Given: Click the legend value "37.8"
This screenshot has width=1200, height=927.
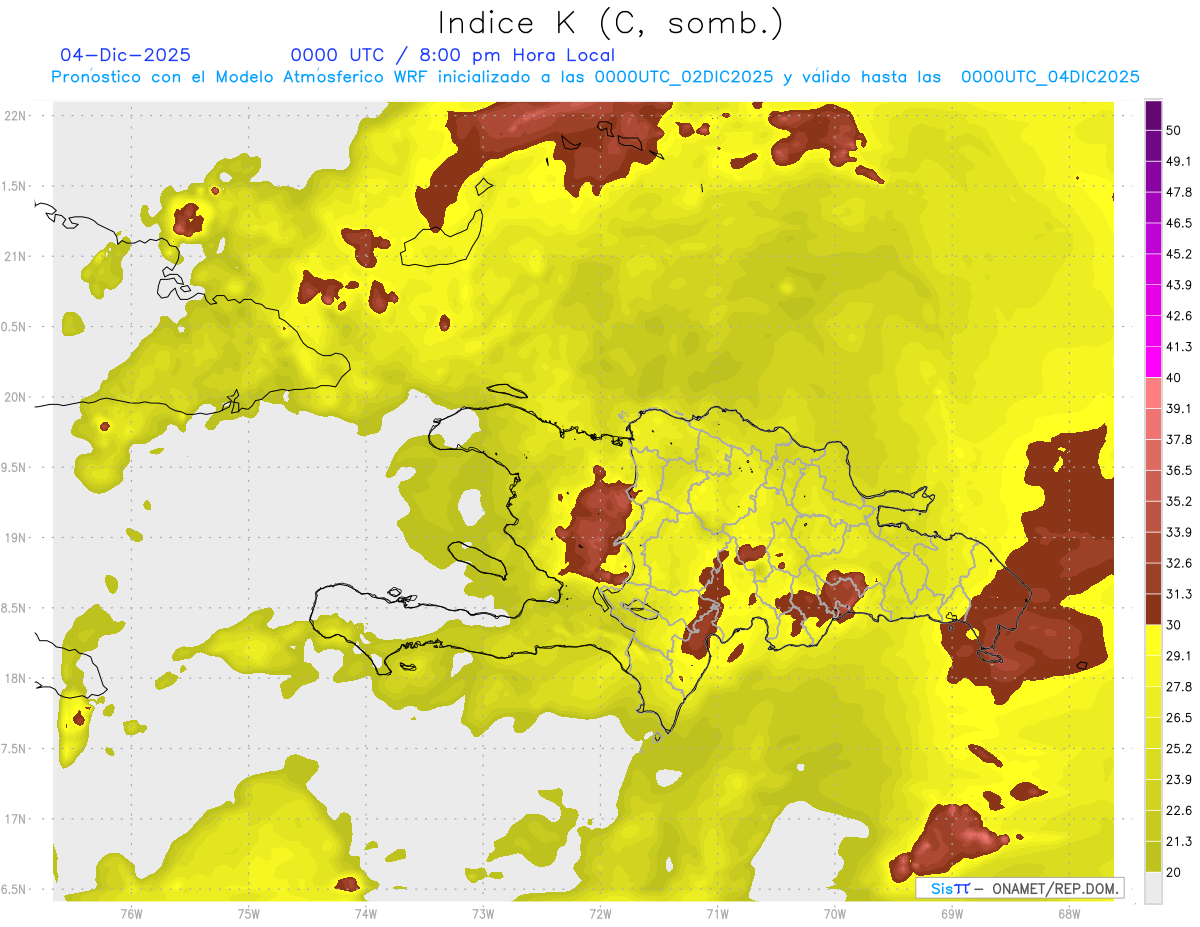Looking at the screenshot, I should click(1179, 440).
